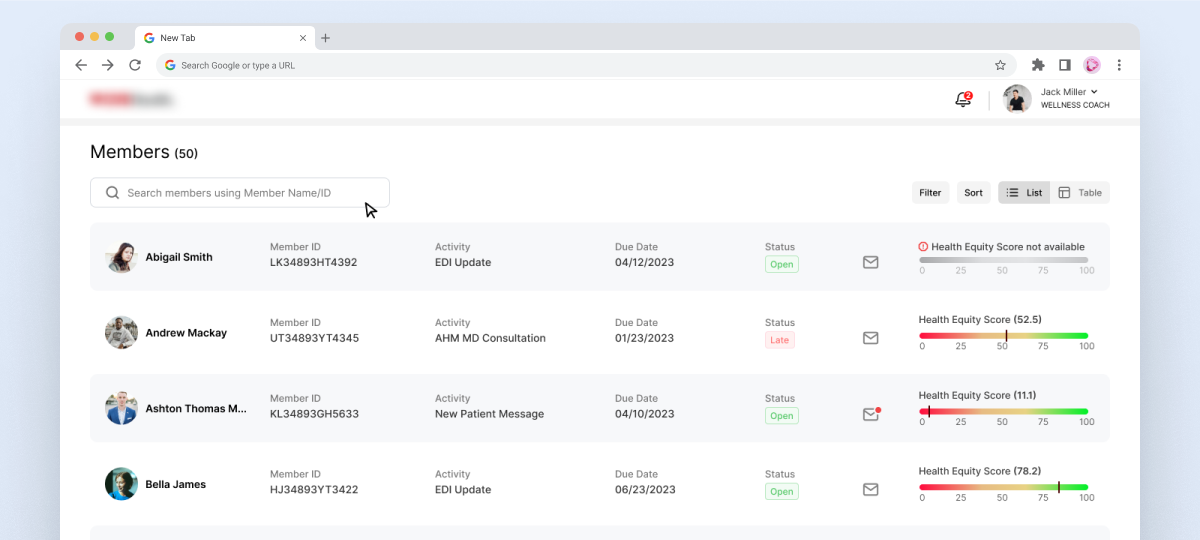Click Bella James Health Equity Score bar
The image size is (1200, 540).
coord(1003,487)
